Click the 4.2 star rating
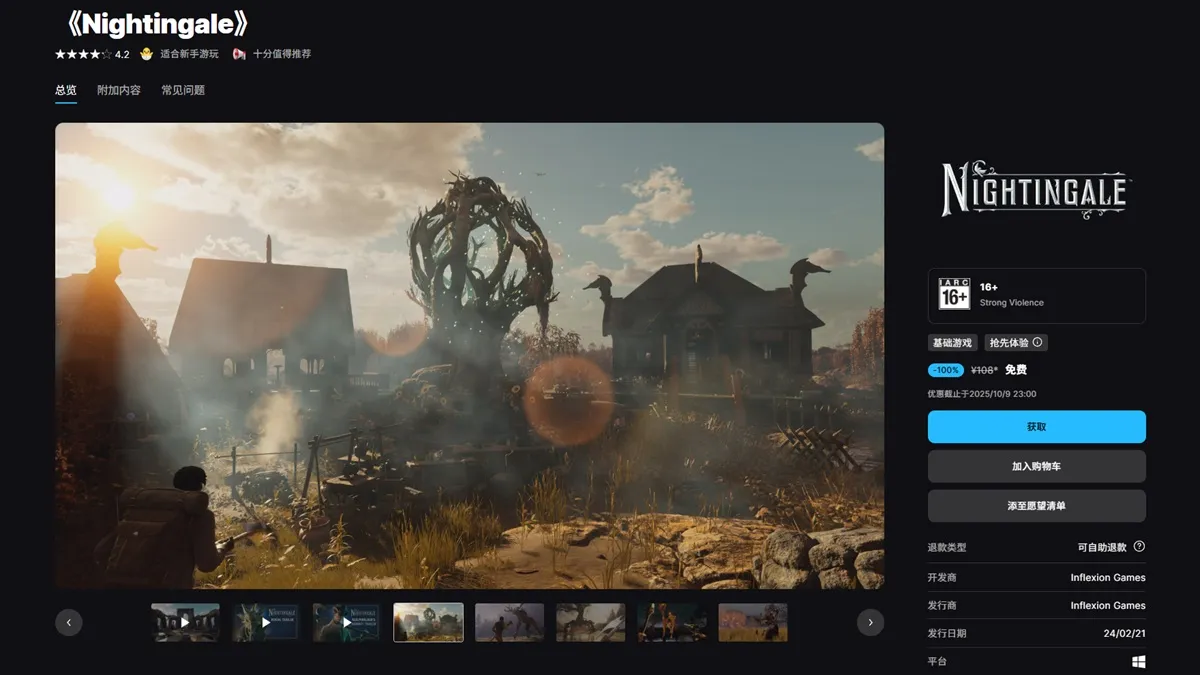 [x=92, y=54]
